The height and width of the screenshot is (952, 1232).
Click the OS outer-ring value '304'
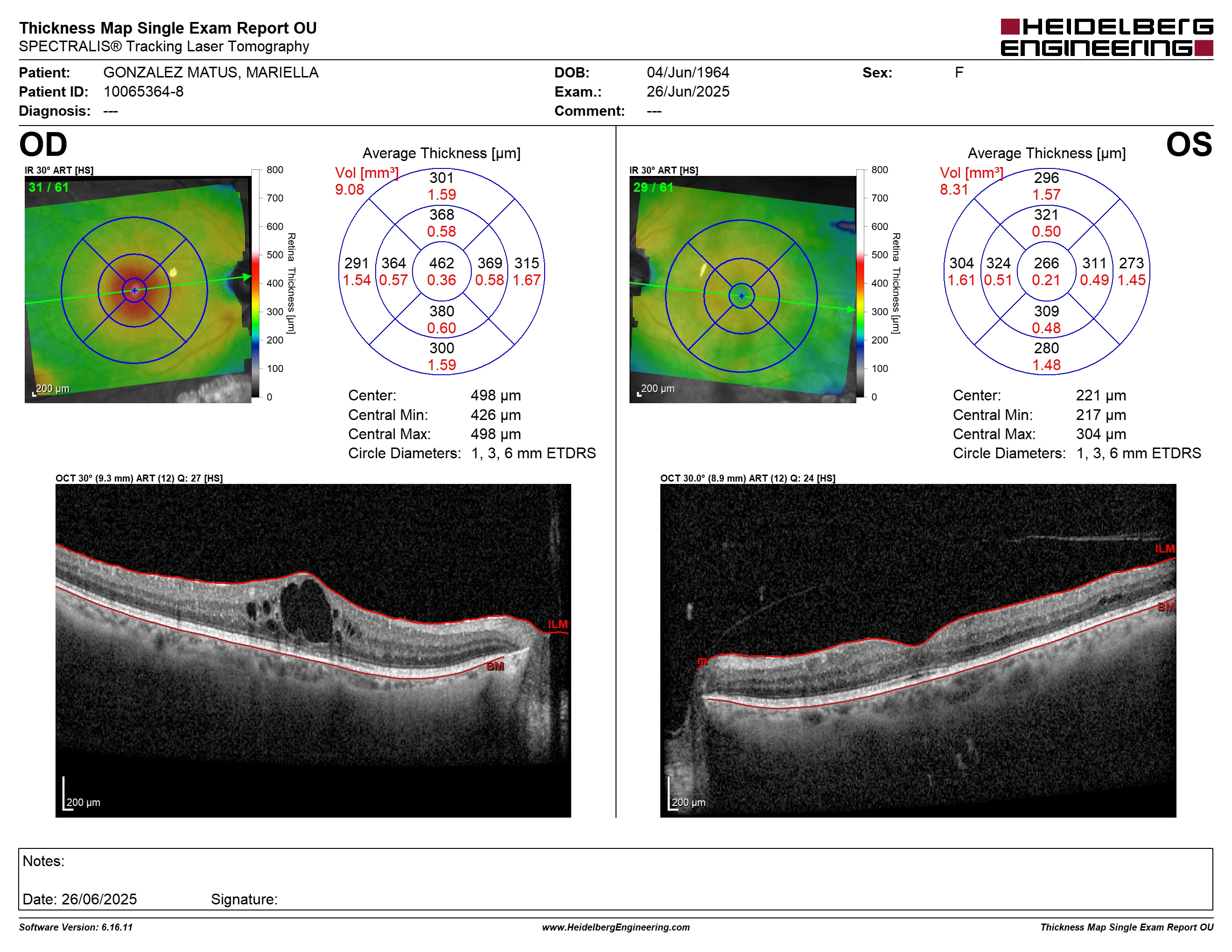[961, 263]
